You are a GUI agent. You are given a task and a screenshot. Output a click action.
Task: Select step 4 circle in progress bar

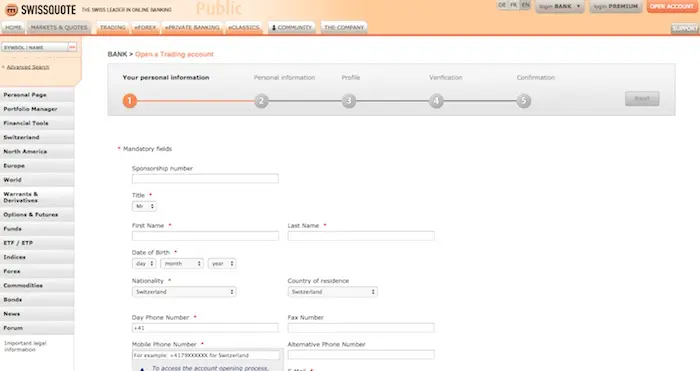pyautogui.click(x=436, y=101)
